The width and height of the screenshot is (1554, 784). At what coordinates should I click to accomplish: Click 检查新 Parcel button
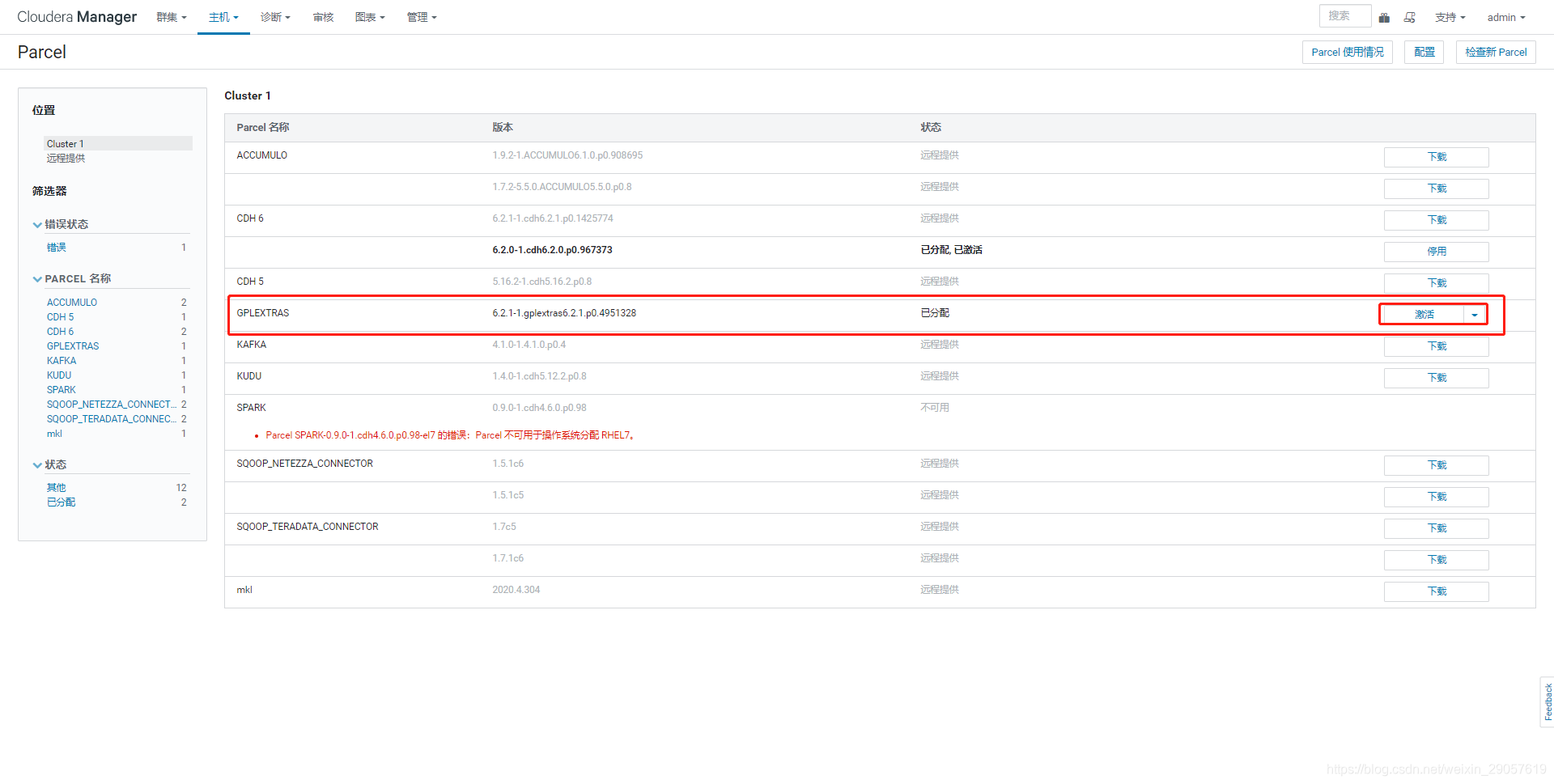[1496, 52]
